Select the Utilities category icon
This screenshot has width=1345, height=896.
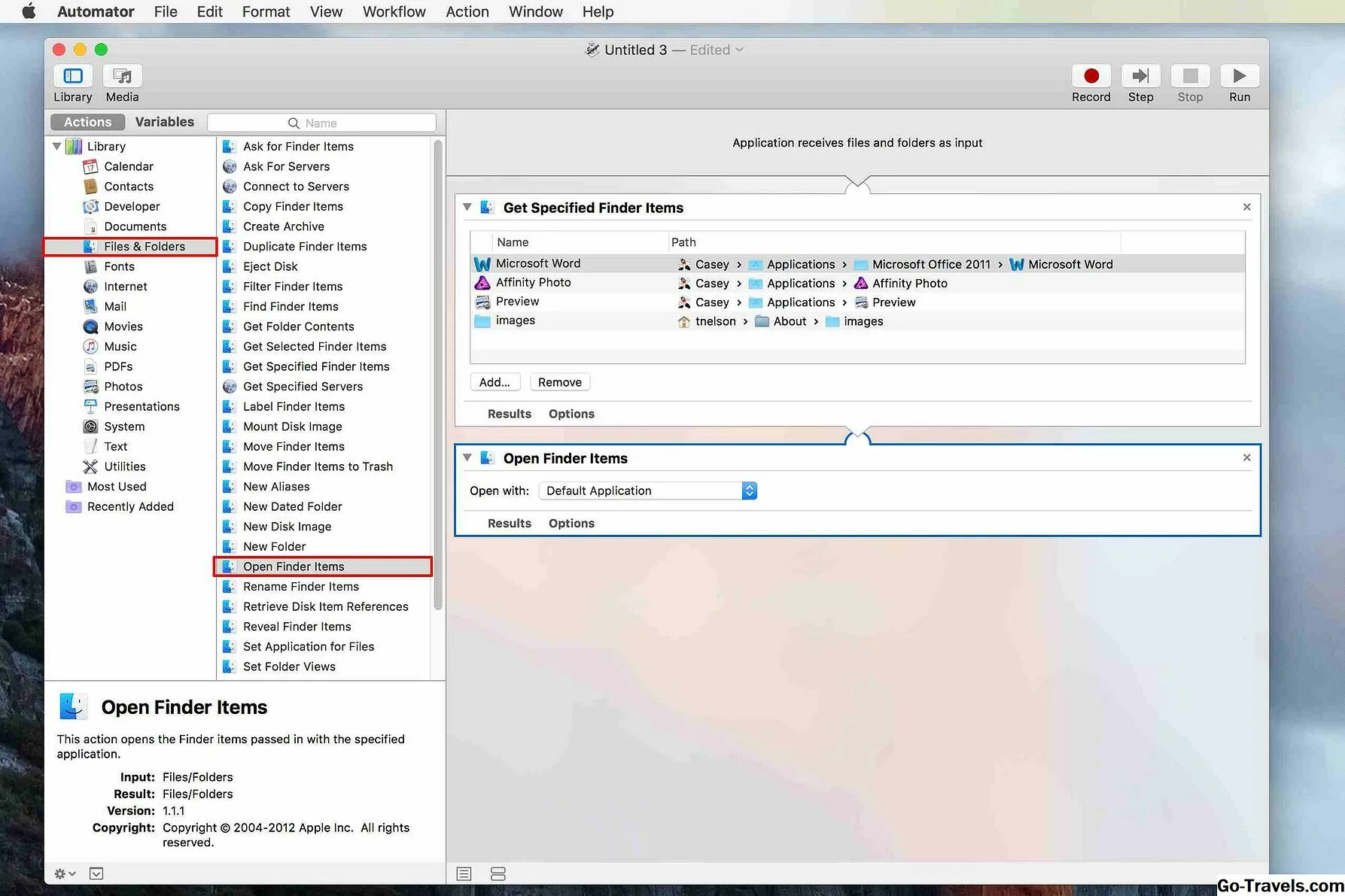pos(90,466)
